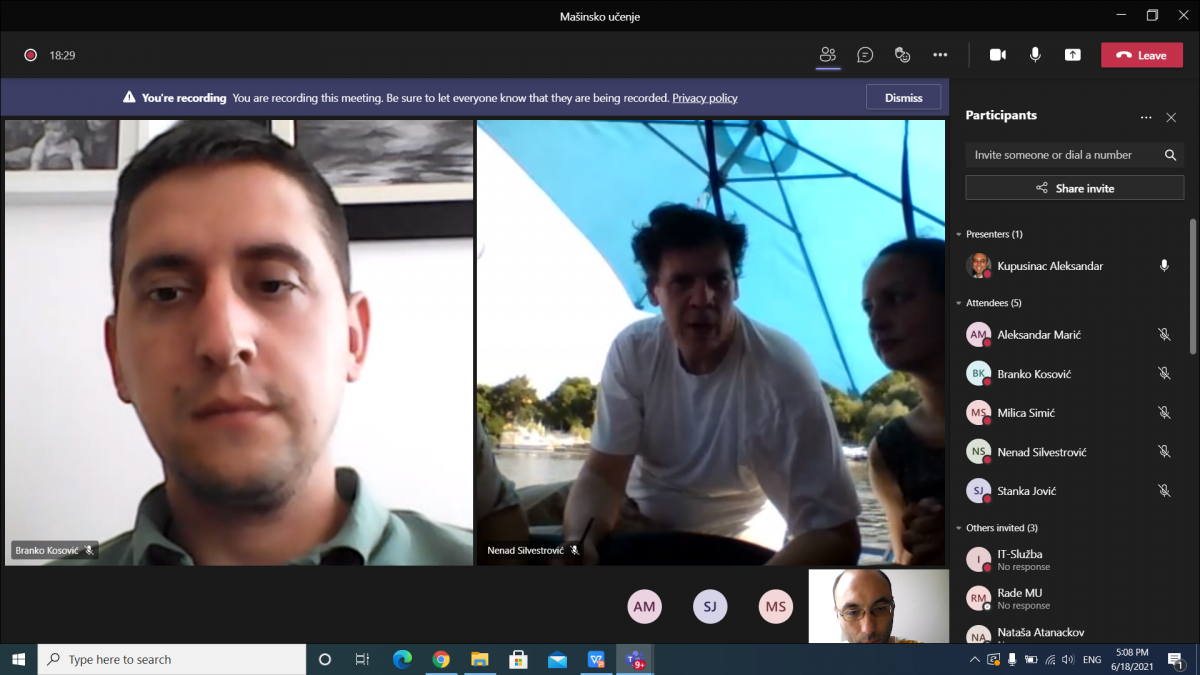Open the Mail app from the taskbar
The width and height of the screenshot is (1200, 675).
(x=557, y=659)
